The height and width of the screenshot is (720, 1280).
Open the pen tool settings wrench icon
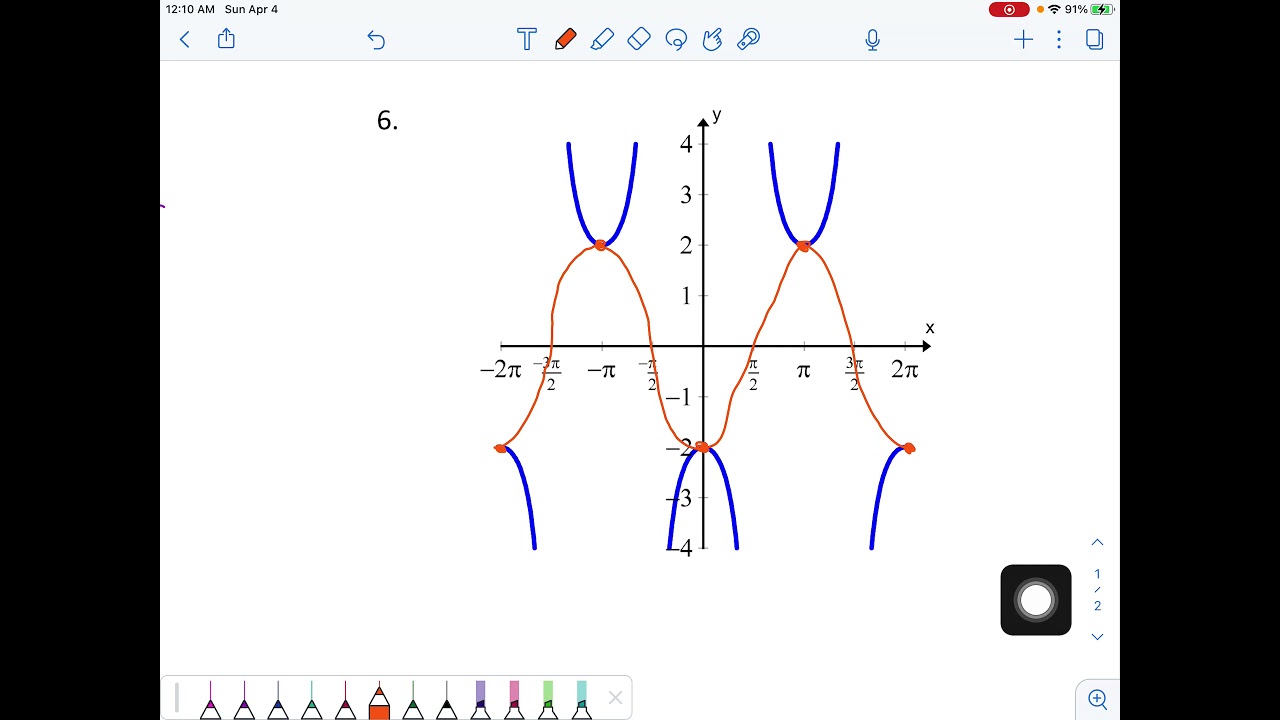[748, 39]
